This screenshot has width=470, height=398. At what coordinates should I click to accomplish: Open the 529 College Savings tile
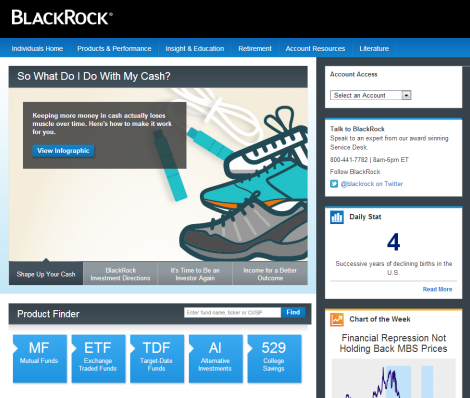[x=274, y=359]
